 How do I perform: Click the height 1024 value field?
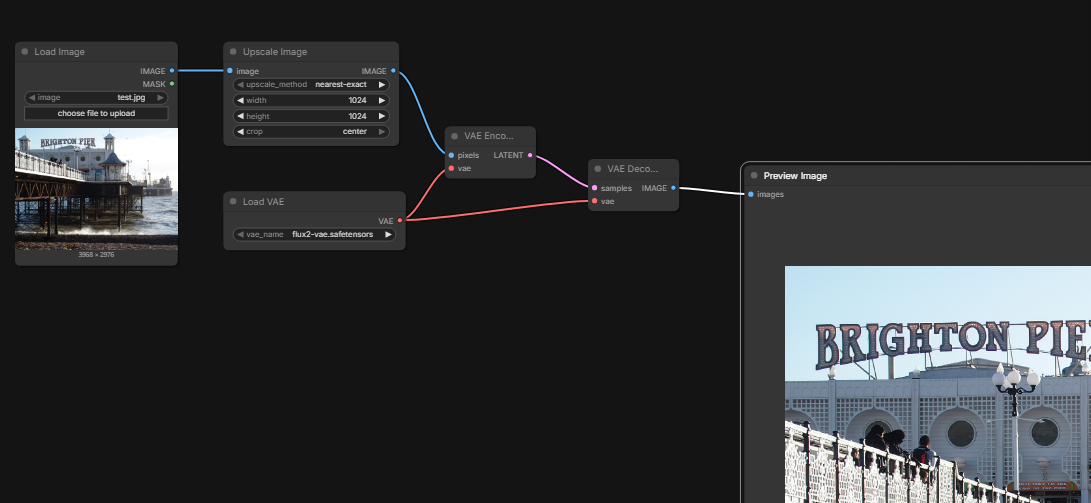311,116
